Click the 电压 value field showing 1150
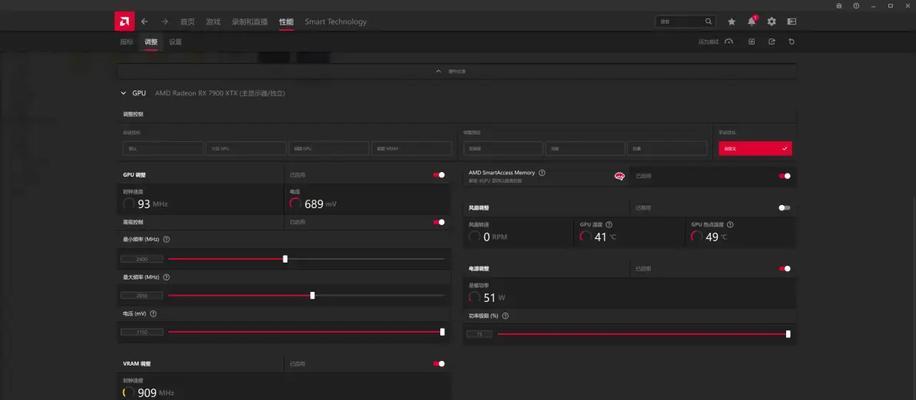 click(x=142, y=332)
